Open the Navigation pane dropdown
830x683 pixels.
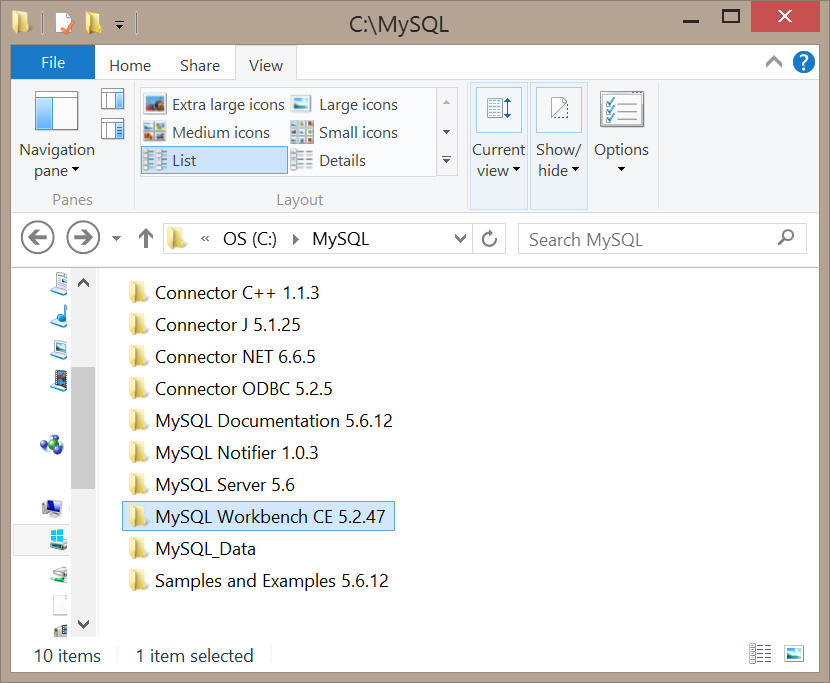57,136
